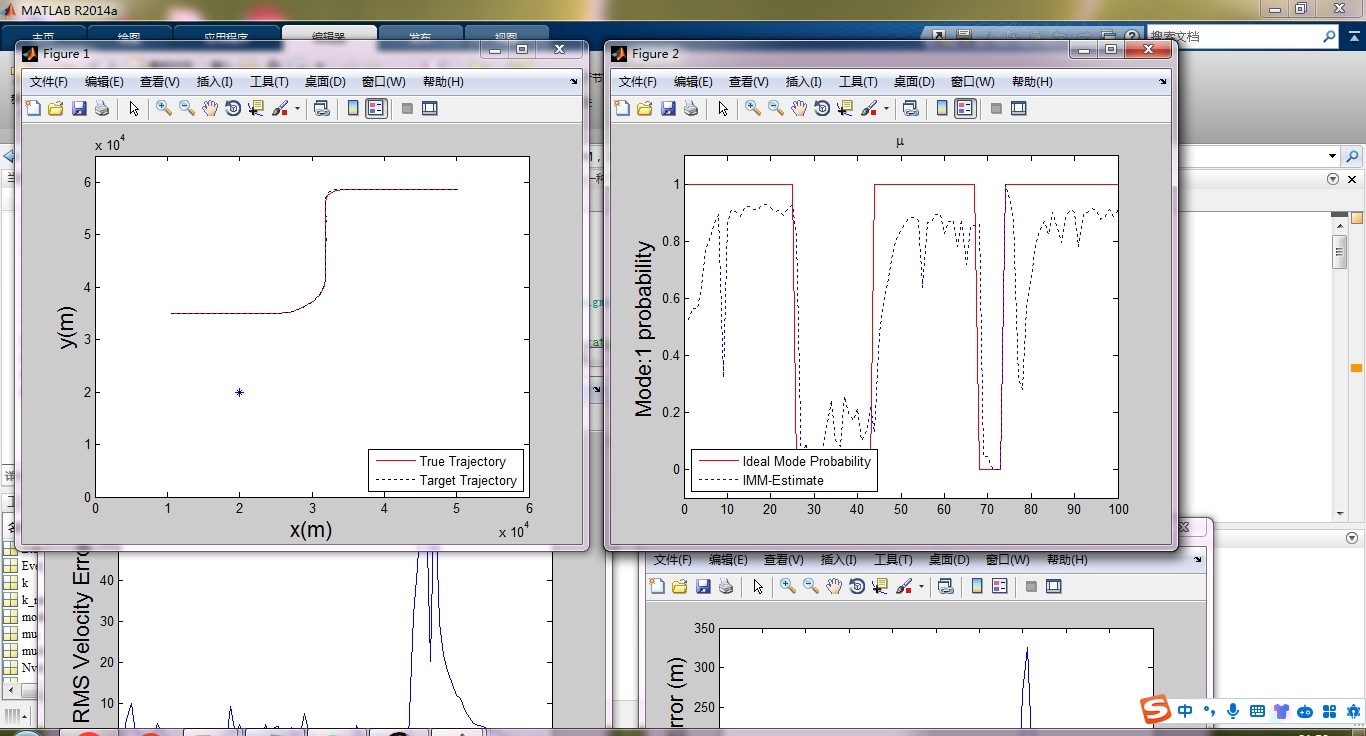Click Data Cursor icon in bottom-right figure window

(880, 586)
